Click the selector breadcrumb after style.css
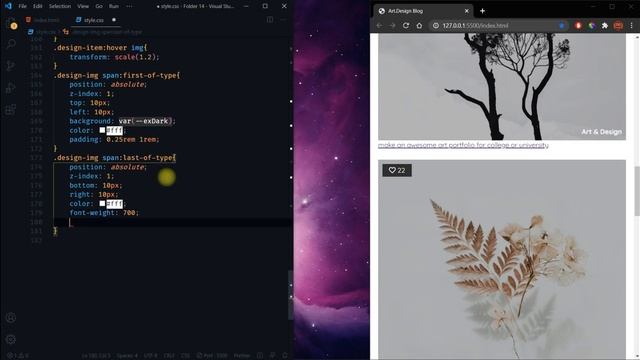 tap(102, 32)
